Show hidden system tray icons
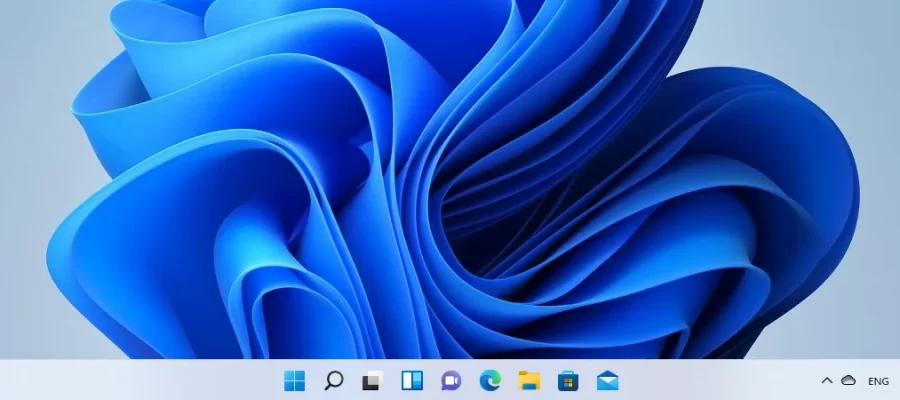 coord(827,380)
